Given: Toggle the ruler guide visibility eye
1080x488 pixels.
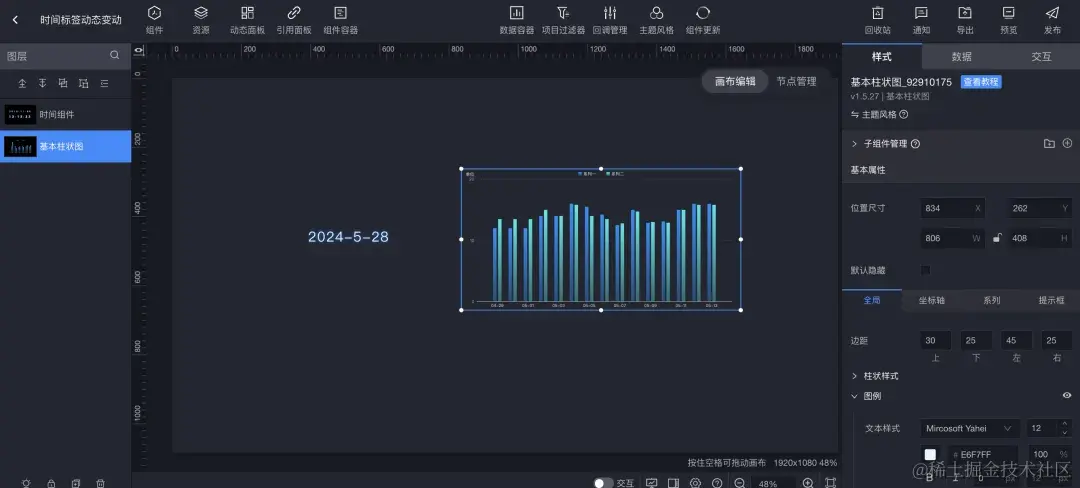Looking at the screenshot, I should pyautogui.click(x=138, y=50).
